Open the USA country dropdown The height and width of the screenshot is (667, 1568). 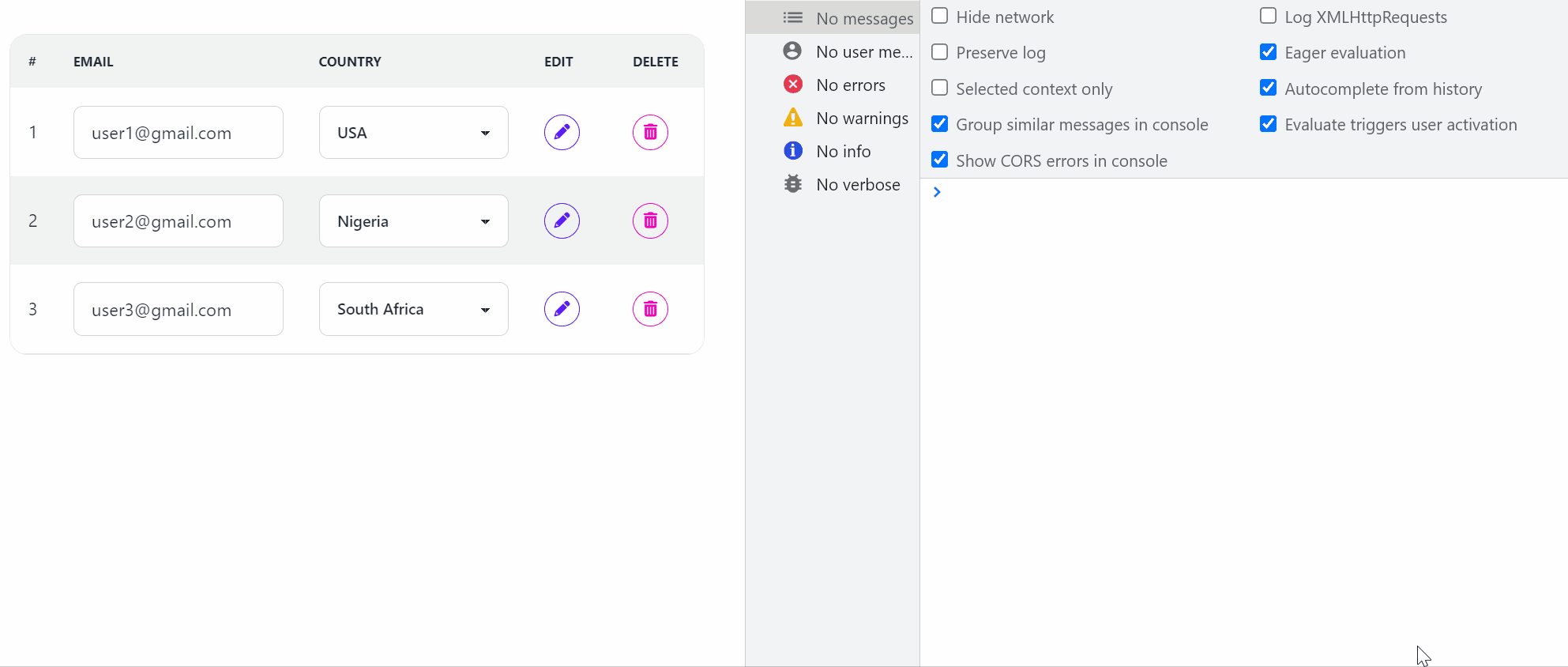pyautogui.click(x=413, y=133)
